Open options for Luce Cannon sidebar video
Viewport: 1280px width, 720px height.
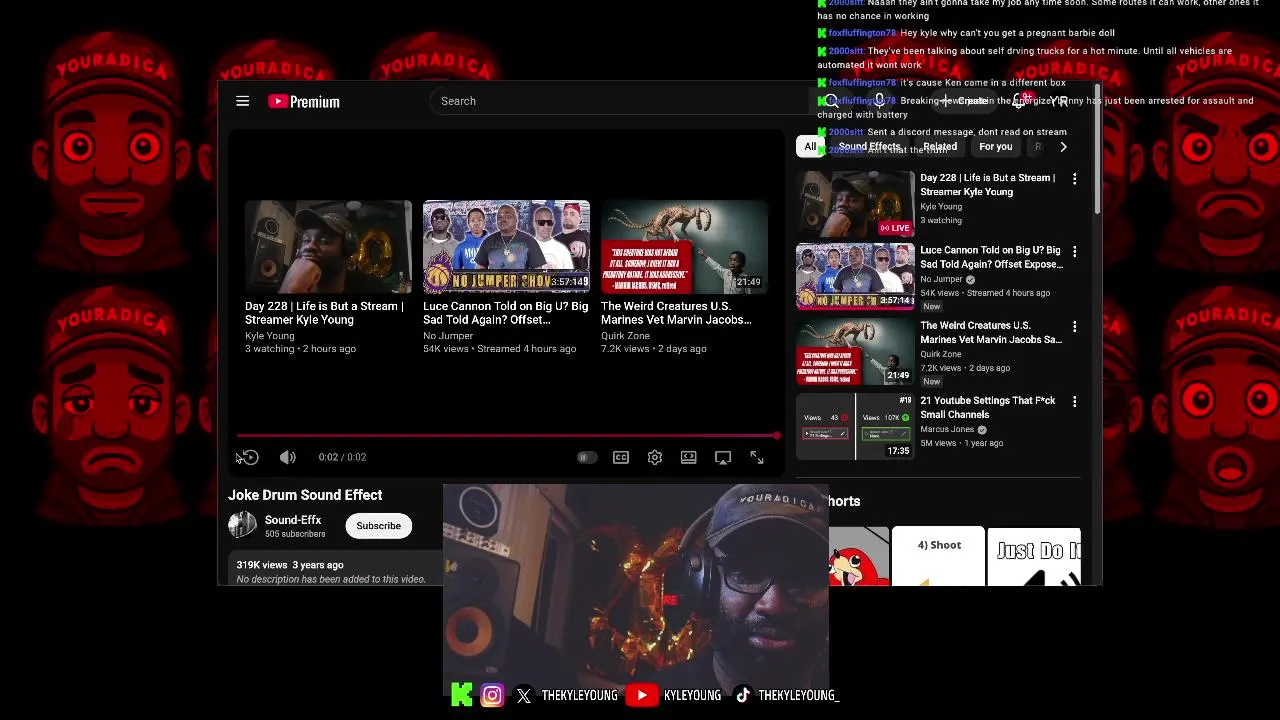pyautogui.click(x=1075, y=252)
